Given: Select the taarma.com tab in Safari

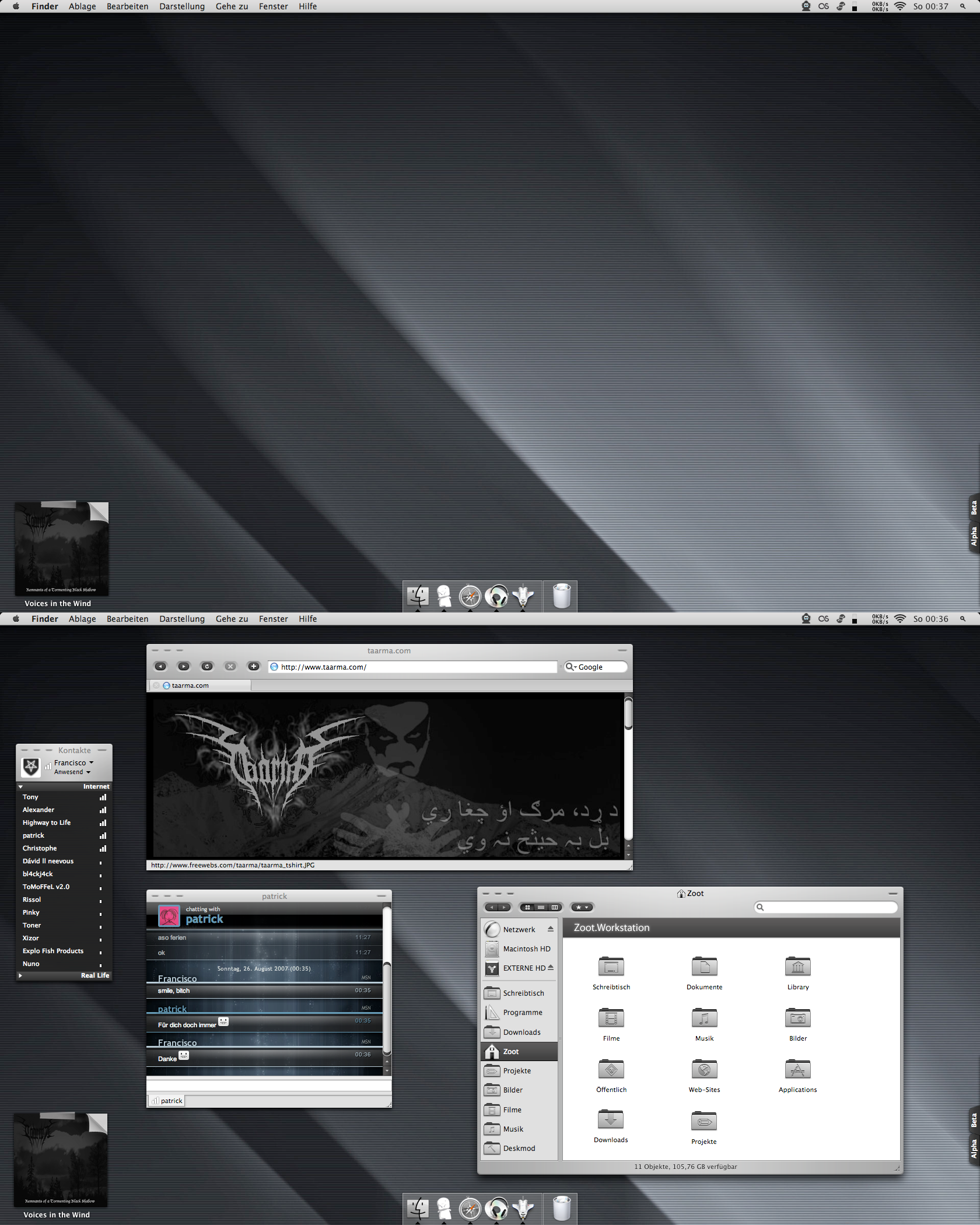Looking at the screenshot, I should [x=201, y=685].
